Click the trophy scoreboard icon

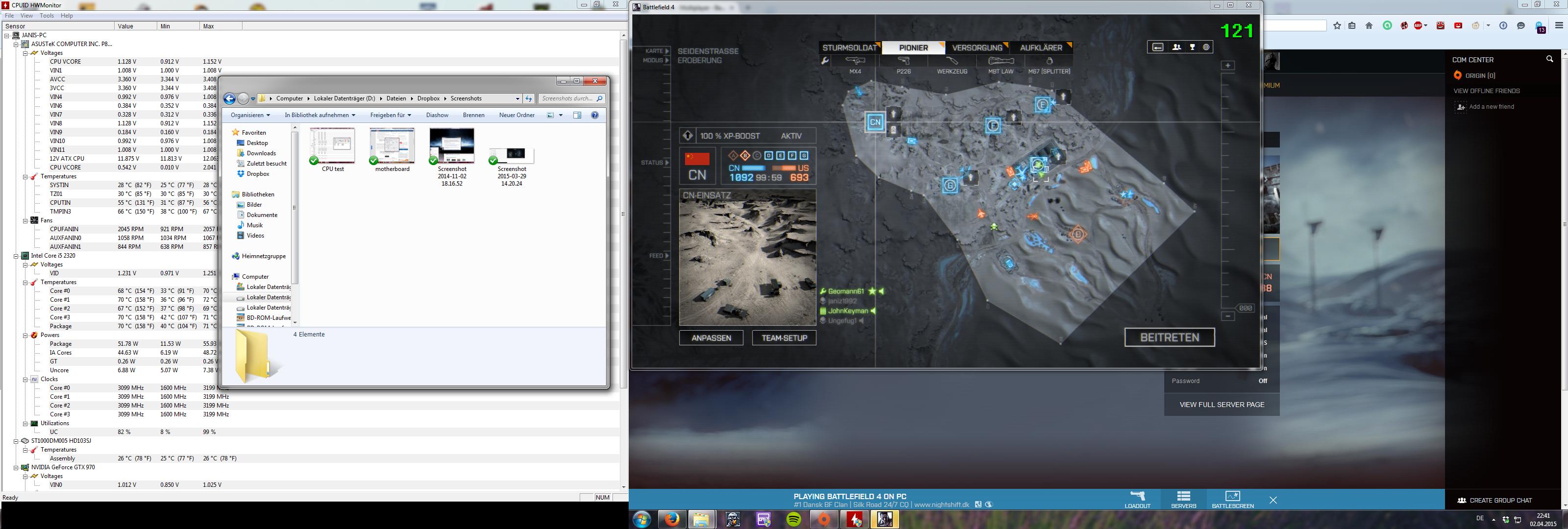(1192, 48)
